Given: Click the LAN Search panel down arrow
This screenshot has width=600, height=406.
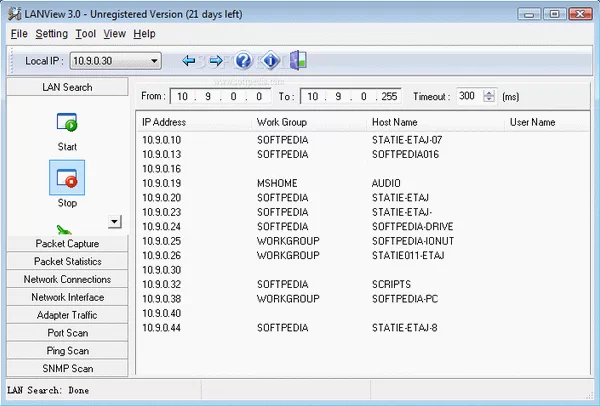Looking at the screenshot, I should [x=115, y=222].
